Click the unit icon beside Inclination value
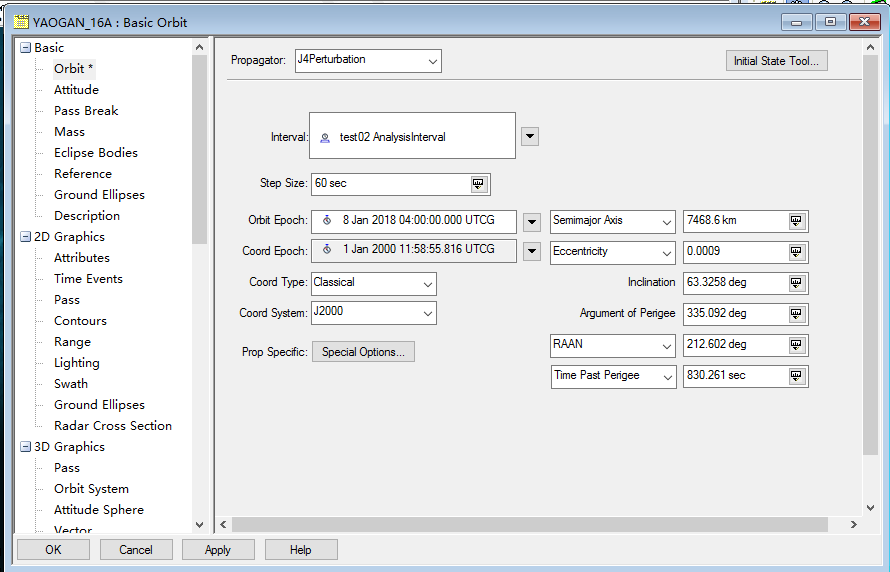 click(x=796, y=283)
